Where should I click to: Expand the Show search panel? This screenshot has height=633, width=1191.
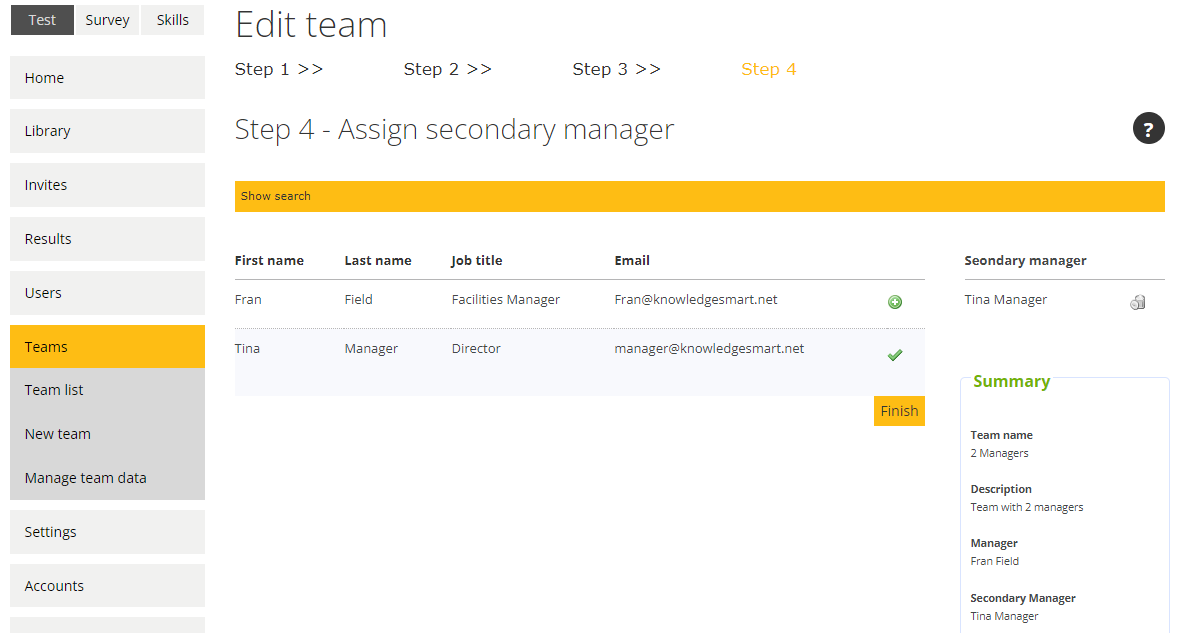[275, 196]
